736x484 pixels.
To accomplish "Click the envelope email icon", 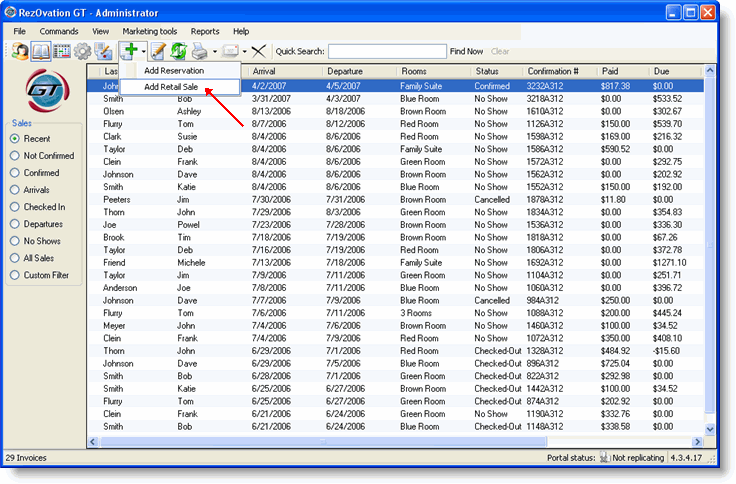I will point(230,51).
